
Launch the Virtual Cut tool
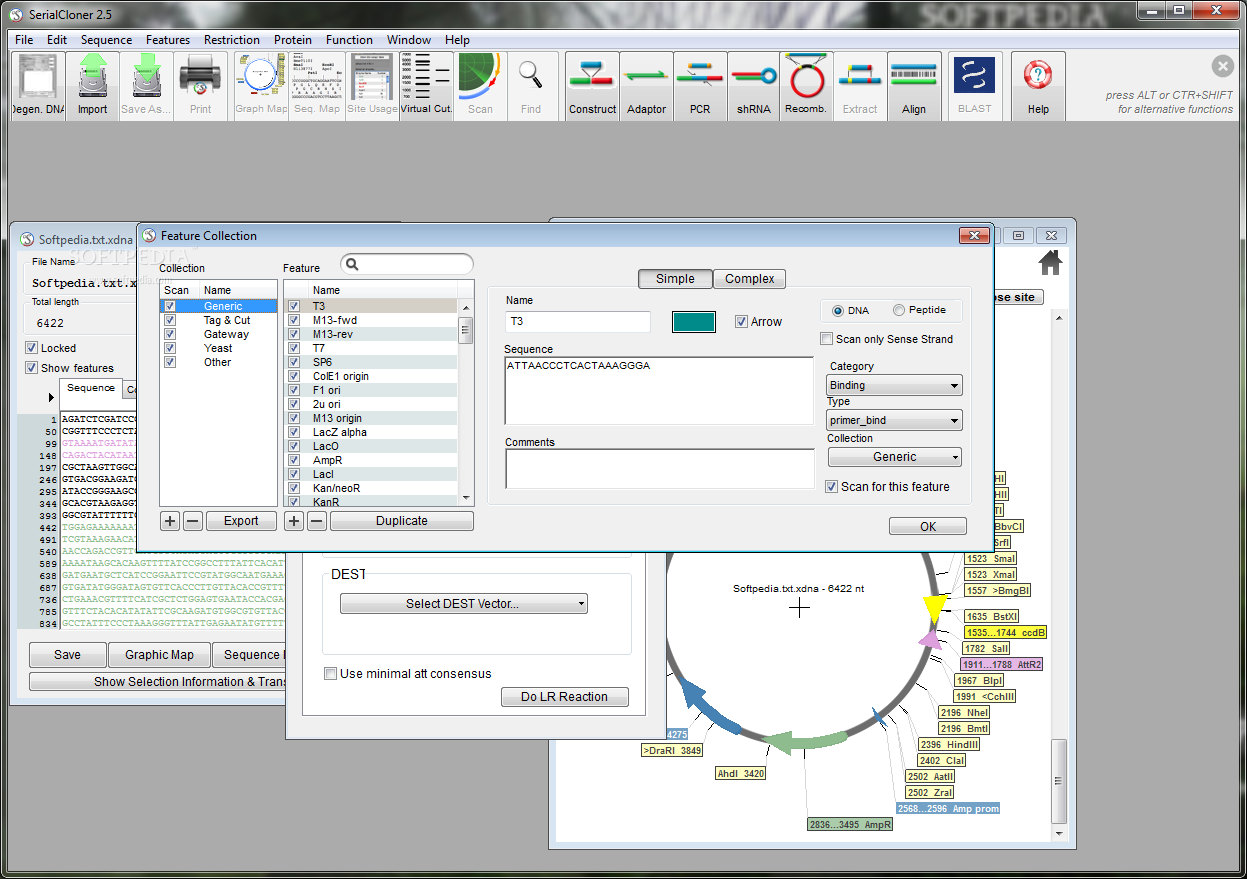(426, 86)
